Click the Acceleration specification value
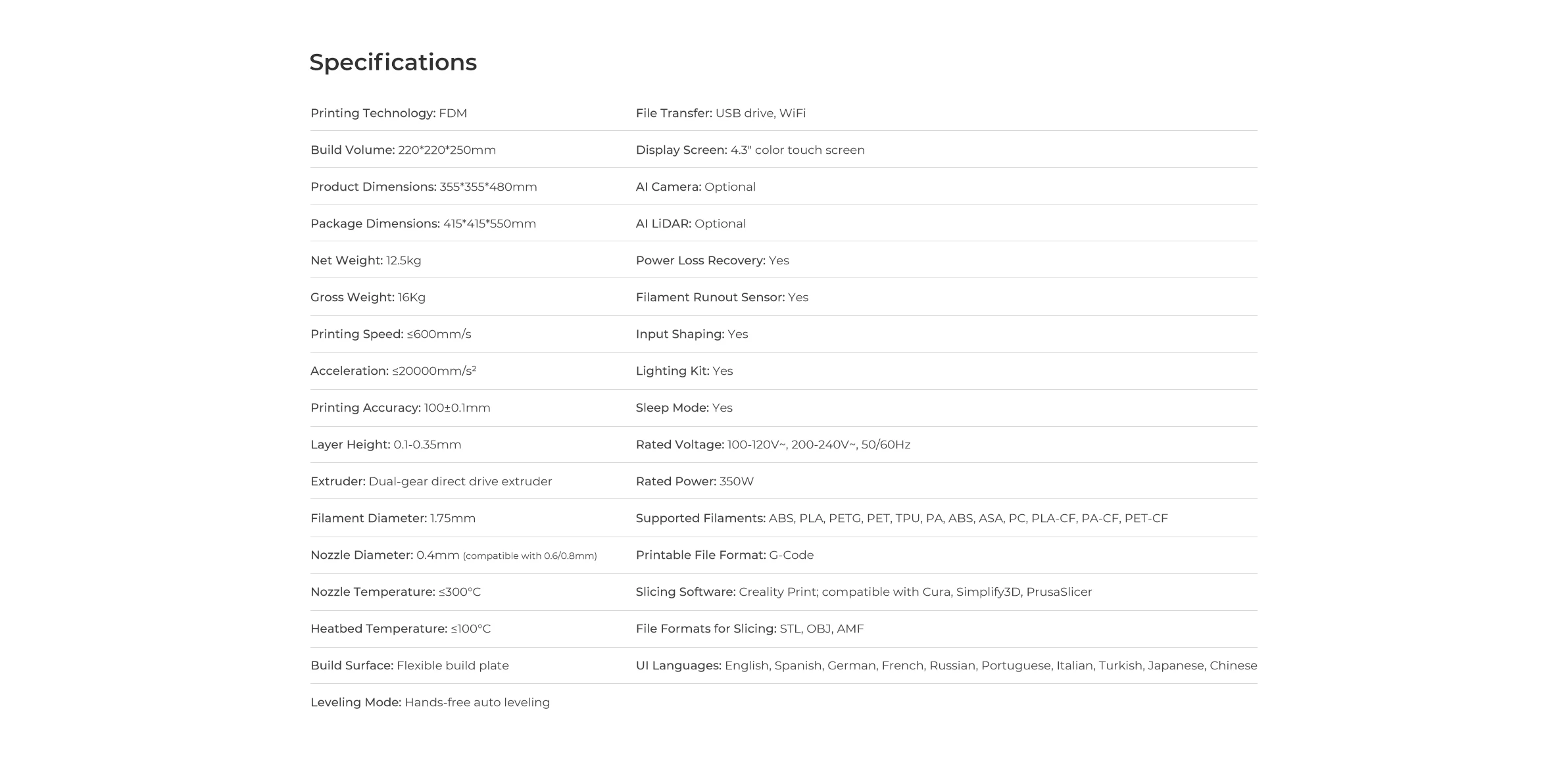1568x770 pixels. click(434, 371)
